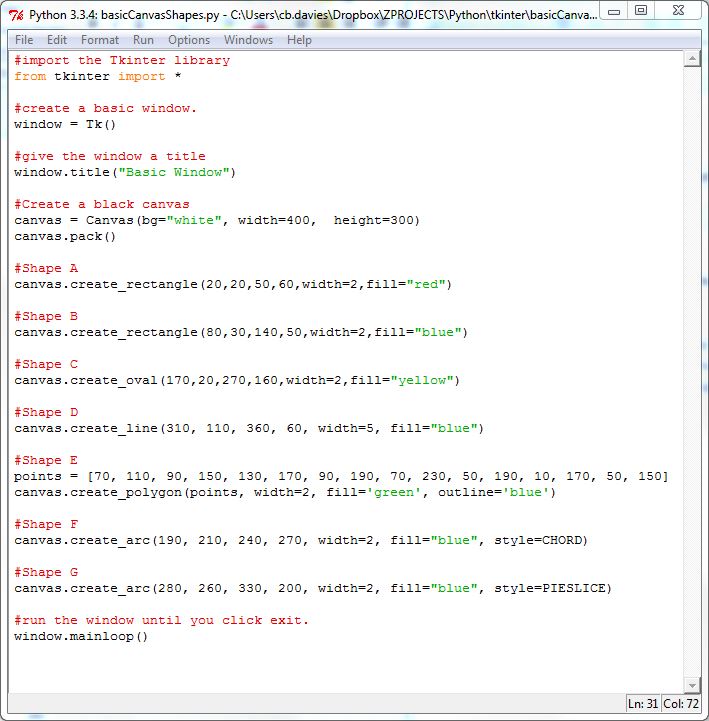Click the "red" fill string
Viewport: 709px width, 721px height.
pyautogui.click(x=426, y=285)
